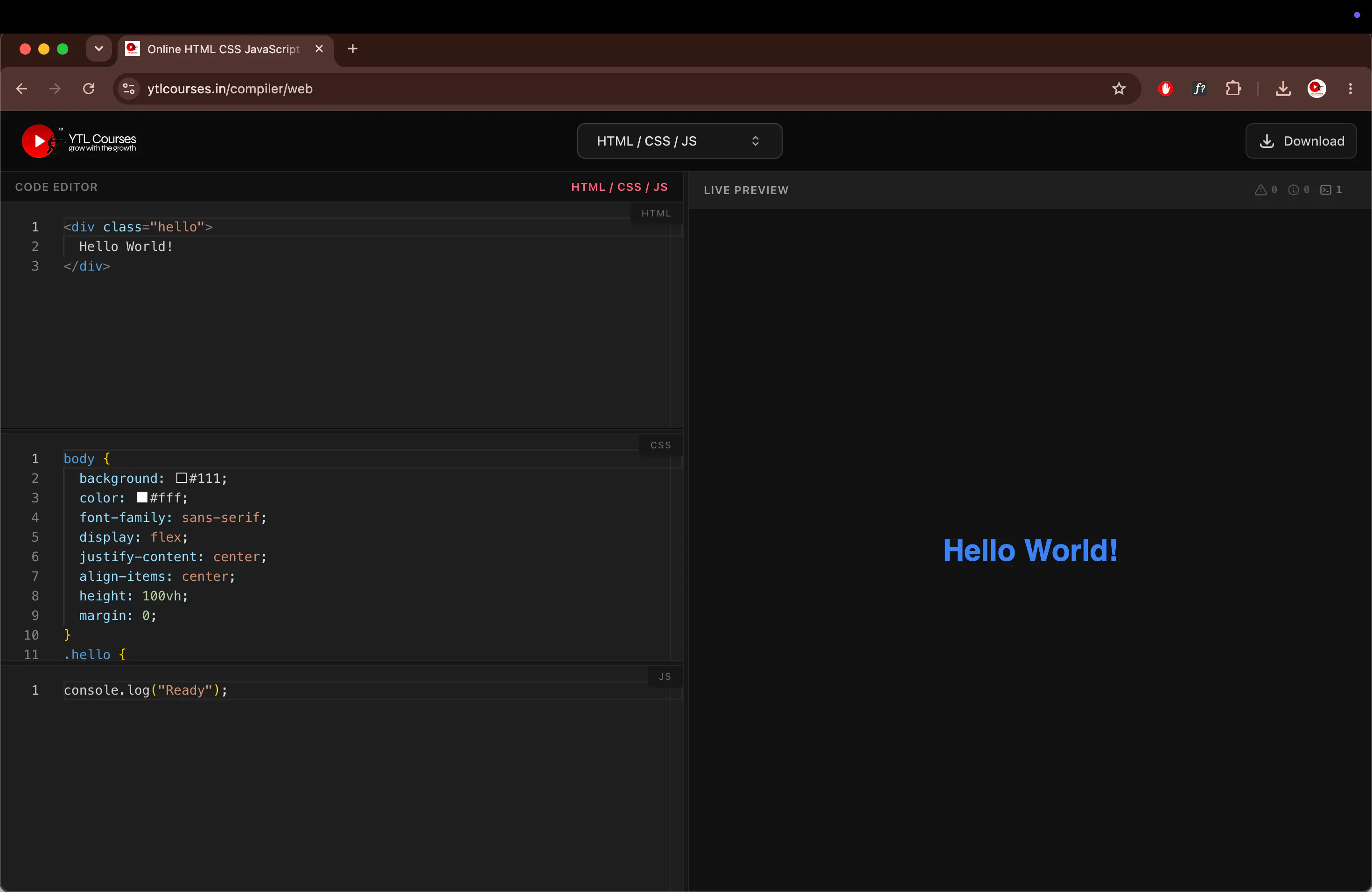Open a new browser tab with plus
The height and width of the screenshot is (892, 1372).
(x=353, y=49)
